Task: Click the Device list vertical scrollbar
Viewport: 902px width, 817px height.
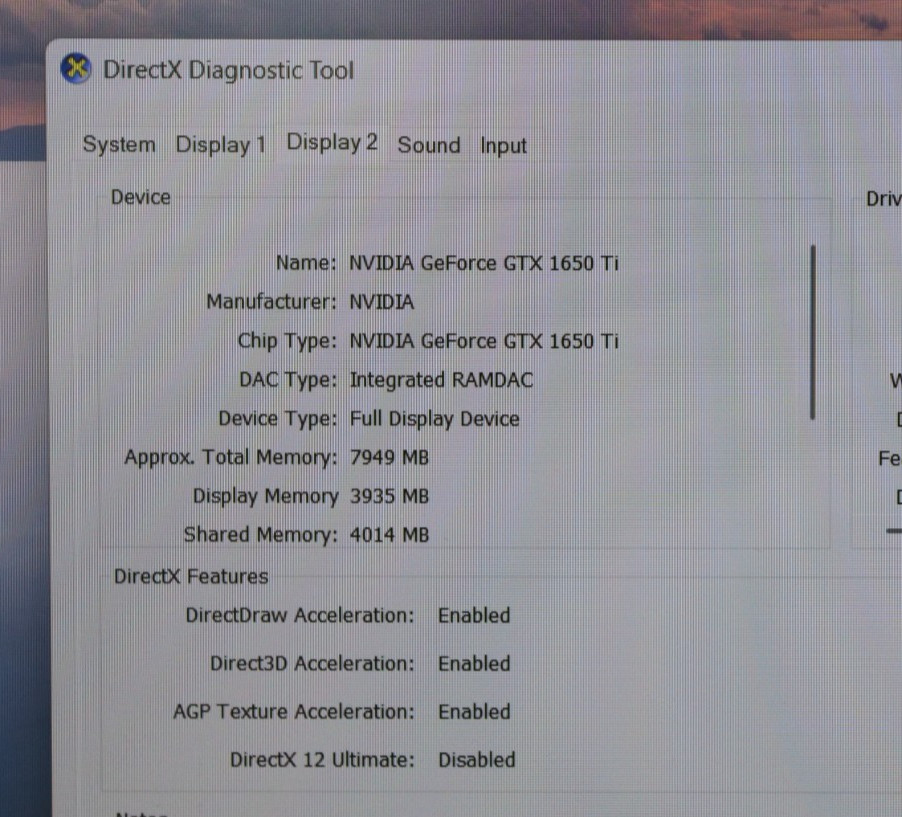Action: pyautogui.click(x=812, y=333)
